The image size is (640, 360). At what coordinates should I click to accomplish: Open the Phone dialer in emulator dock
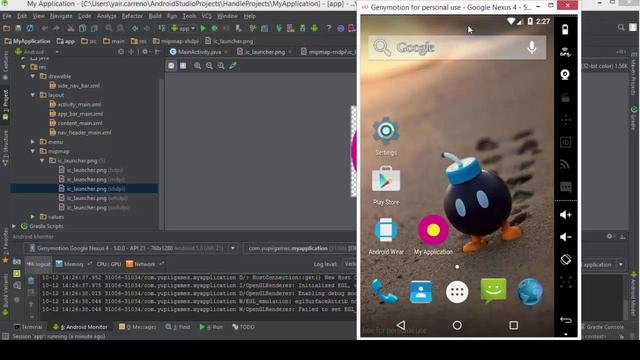click(x=384, y=291)
